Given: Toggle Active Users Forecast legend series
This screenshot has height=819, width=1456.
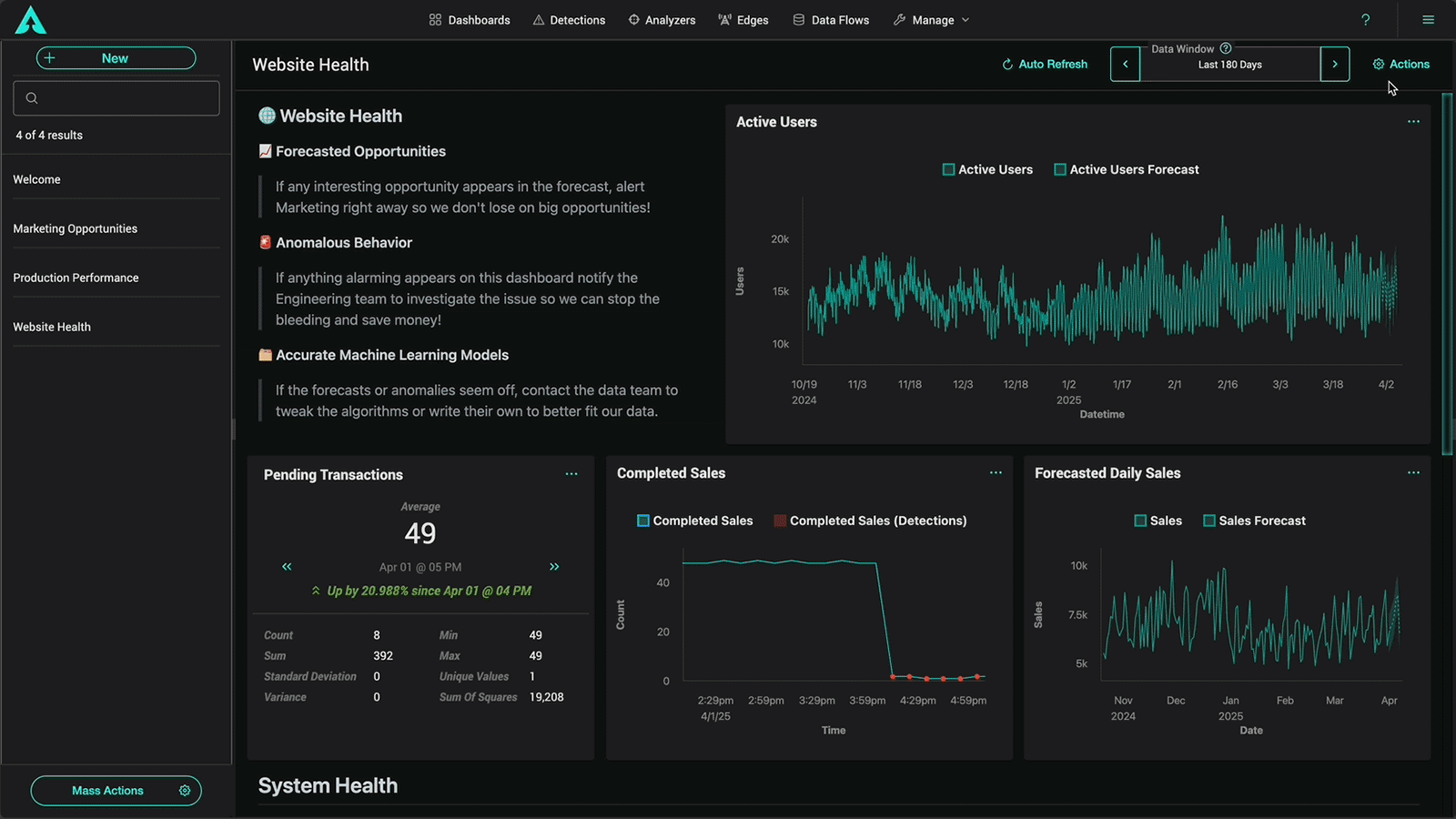Looking at the screenshot, I should [x=1127, y=169].
